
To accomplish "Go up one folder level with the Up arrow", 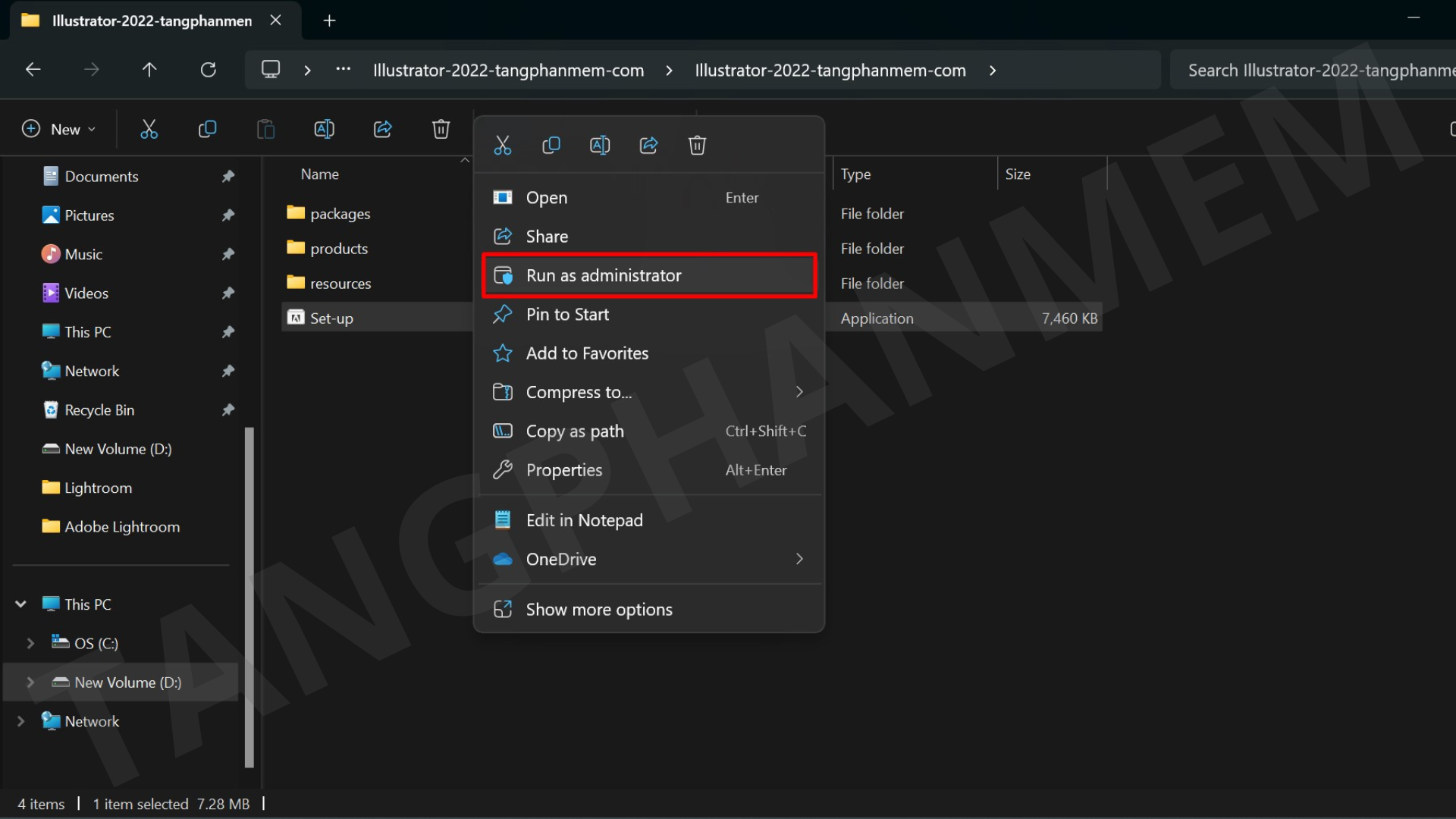I will [149, 70].
